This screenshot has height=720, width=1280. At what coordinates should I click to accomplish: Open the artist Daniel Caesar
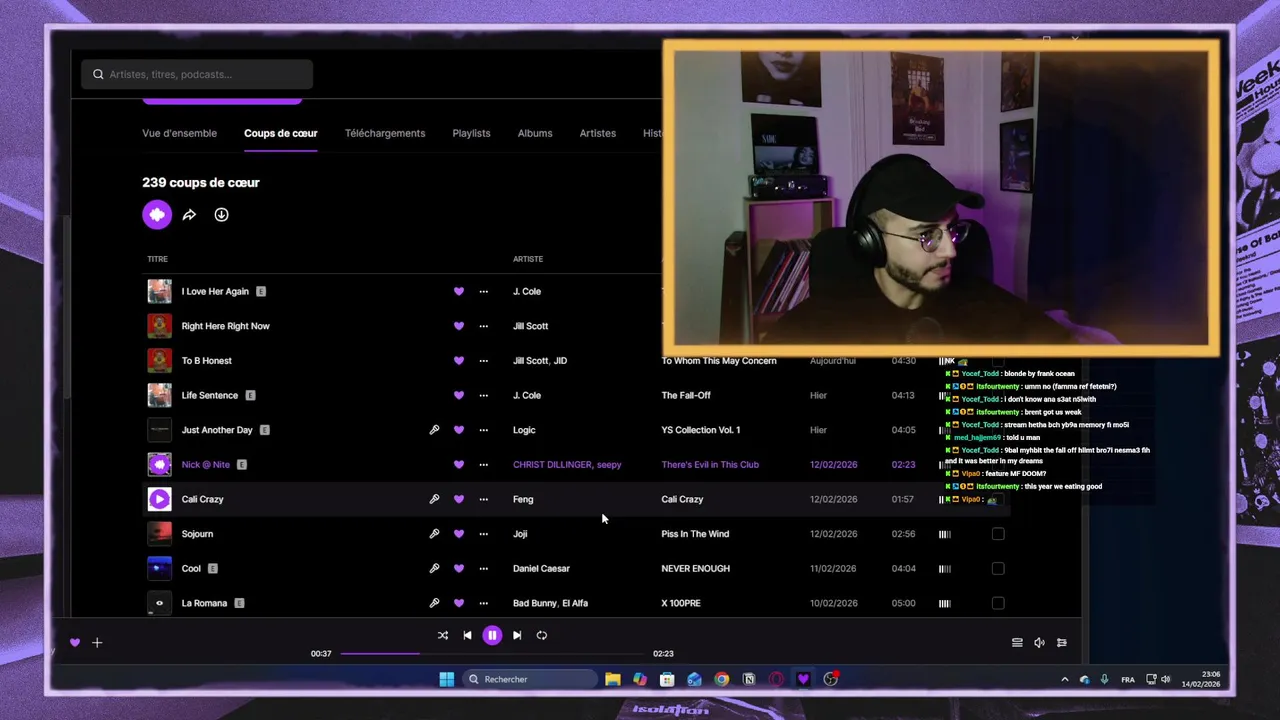(x=541, y=568)
